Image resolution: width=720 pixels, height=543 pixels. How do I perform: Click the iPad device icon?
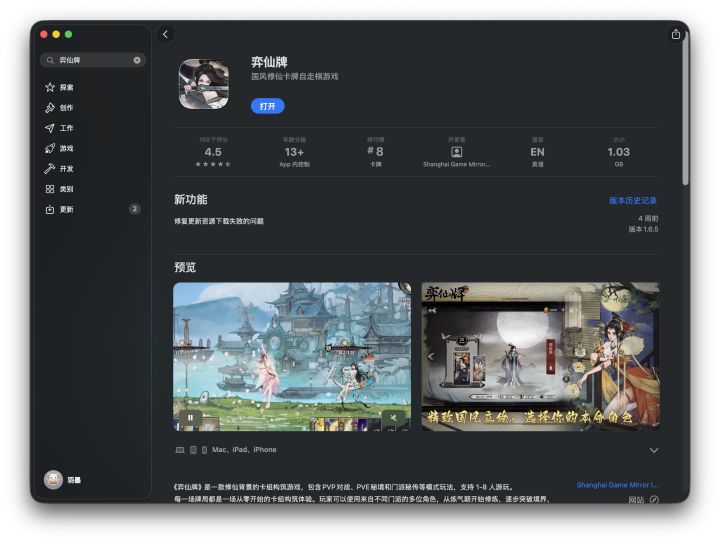(193, 450)
